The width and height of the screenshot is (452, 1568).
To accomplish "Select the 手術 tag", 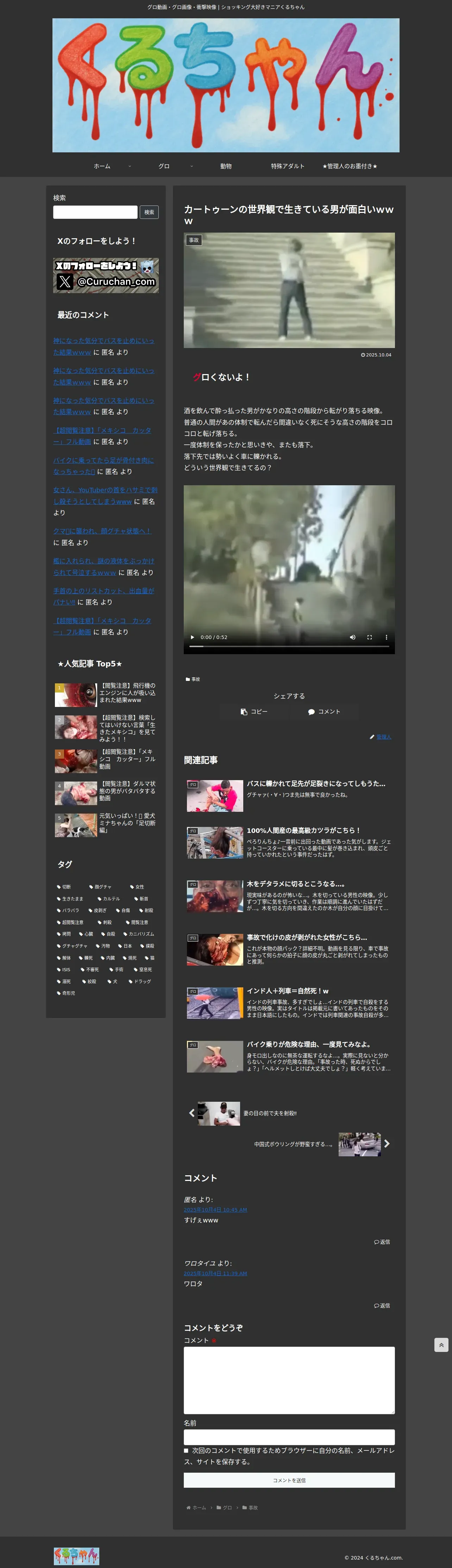I will [117, 970].
